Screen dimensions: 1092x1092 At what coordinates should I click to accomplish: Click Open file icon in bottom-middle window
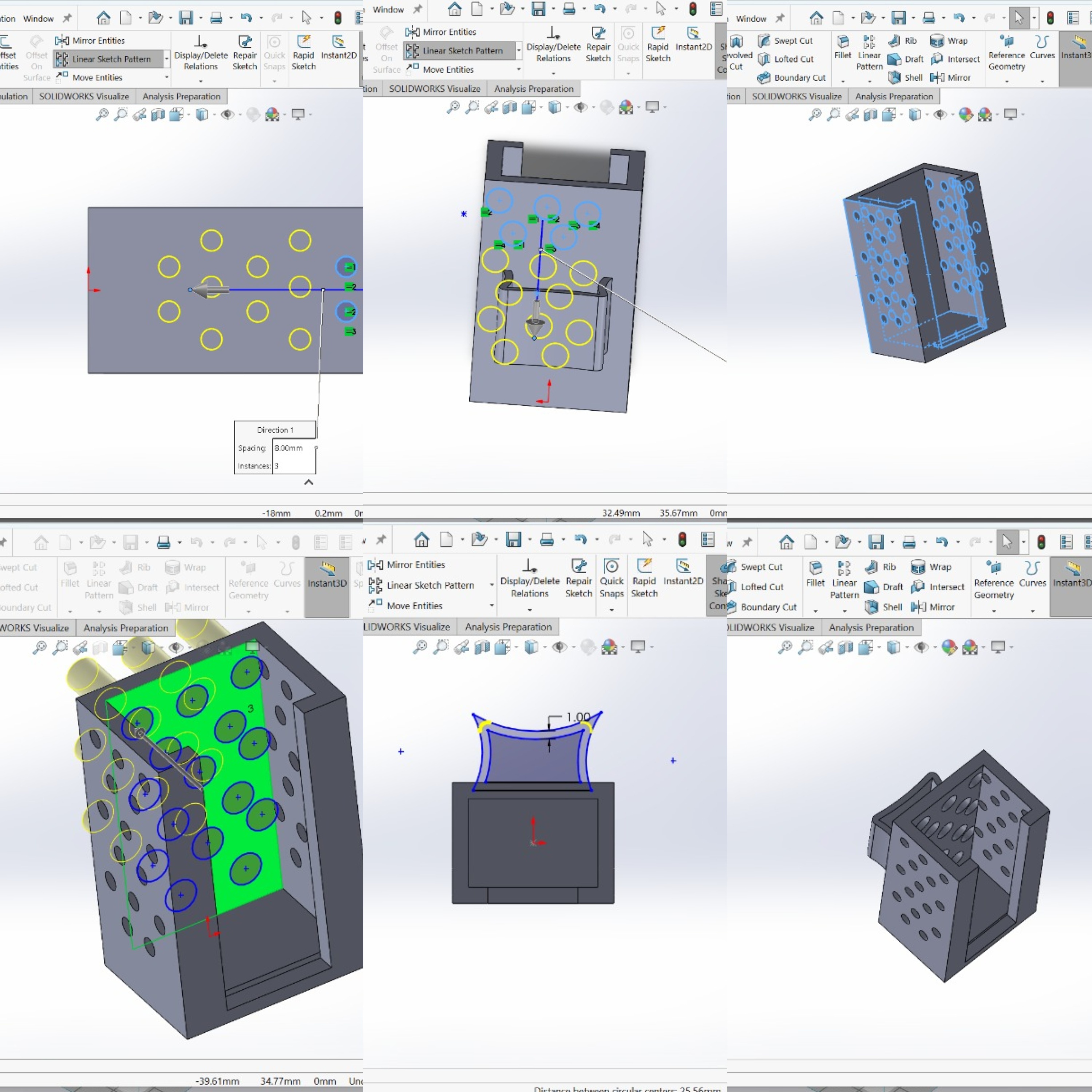pos(480,539)
